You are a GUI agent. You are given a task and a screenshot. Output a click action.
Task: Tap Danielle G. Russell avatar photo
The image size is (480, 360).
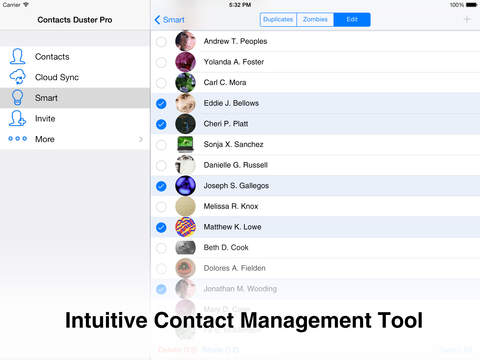(x=185, y=165)
